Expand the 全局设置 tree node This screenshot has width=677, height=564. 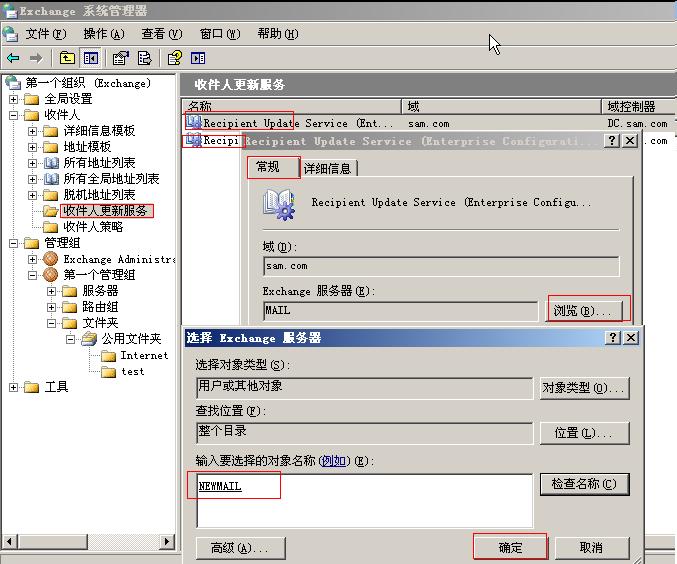click(x=14, y=99)
